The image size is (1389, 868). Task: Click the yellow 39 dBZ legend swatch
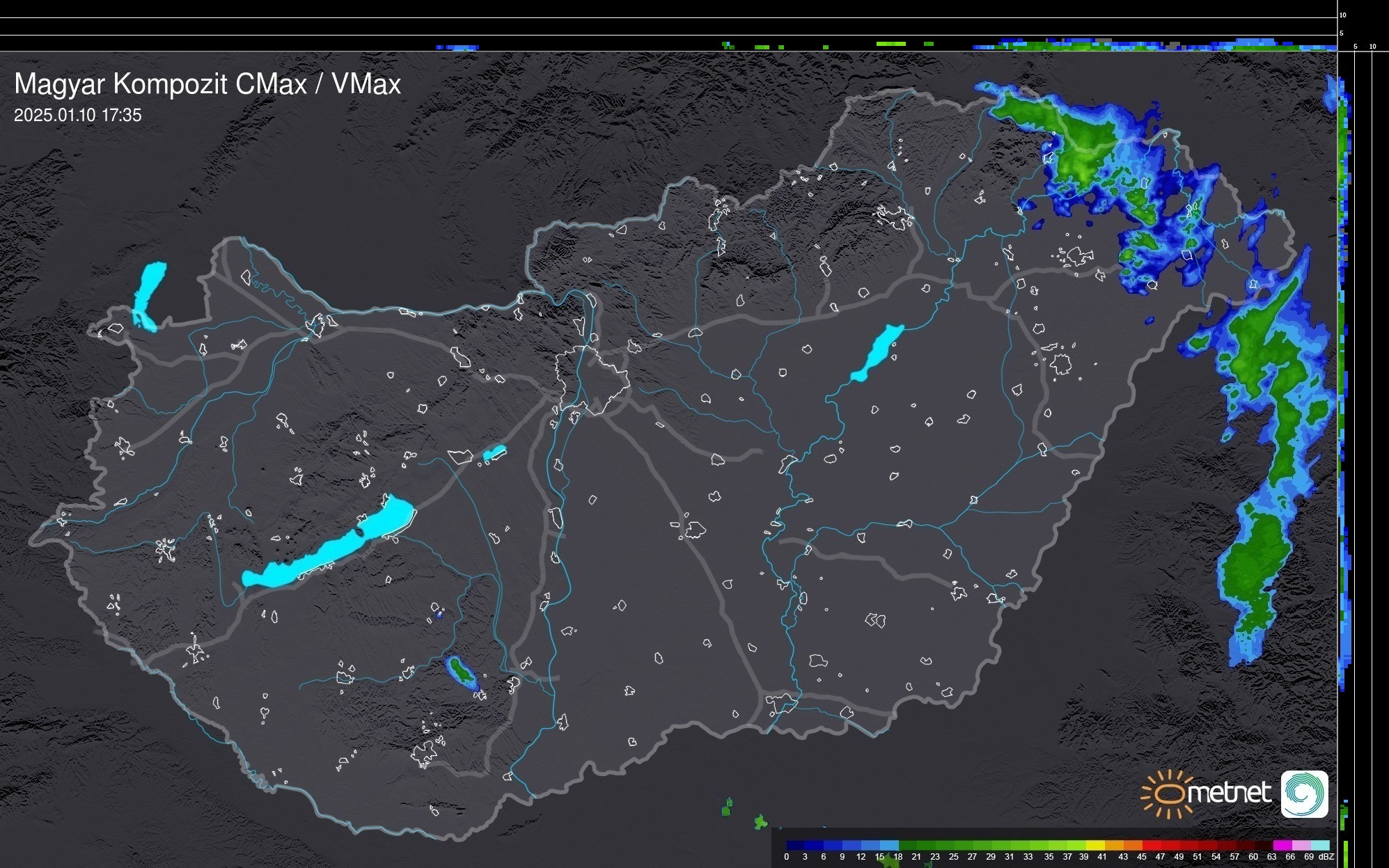click(1094, 846)
